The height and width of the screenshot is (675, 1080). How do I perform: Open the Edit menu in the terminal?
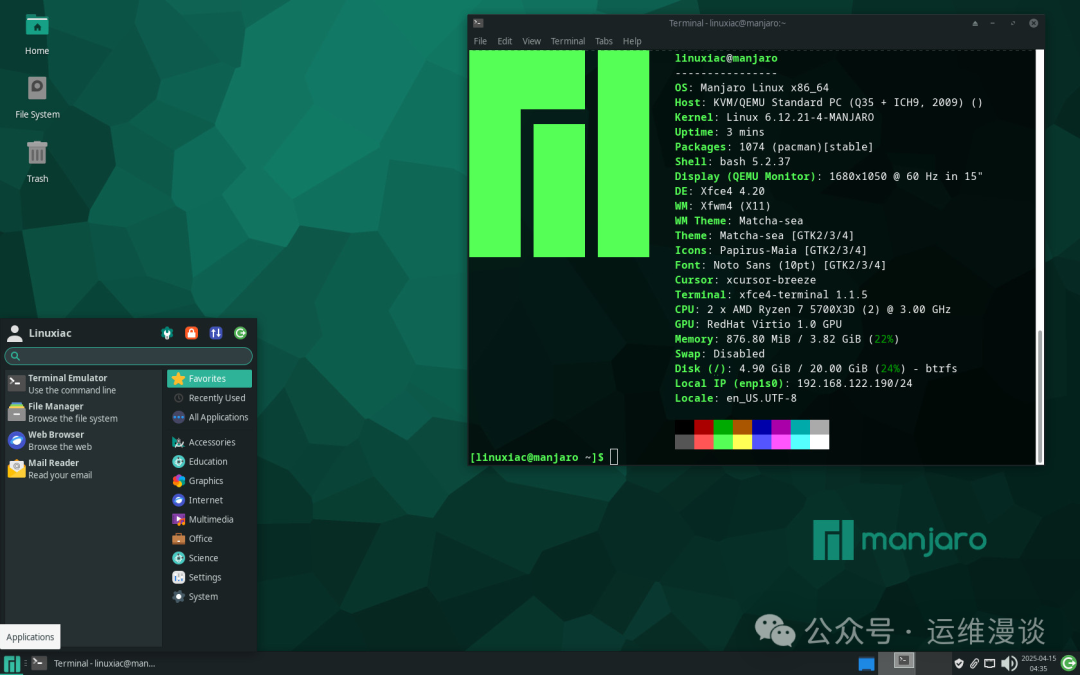point(504,41)
